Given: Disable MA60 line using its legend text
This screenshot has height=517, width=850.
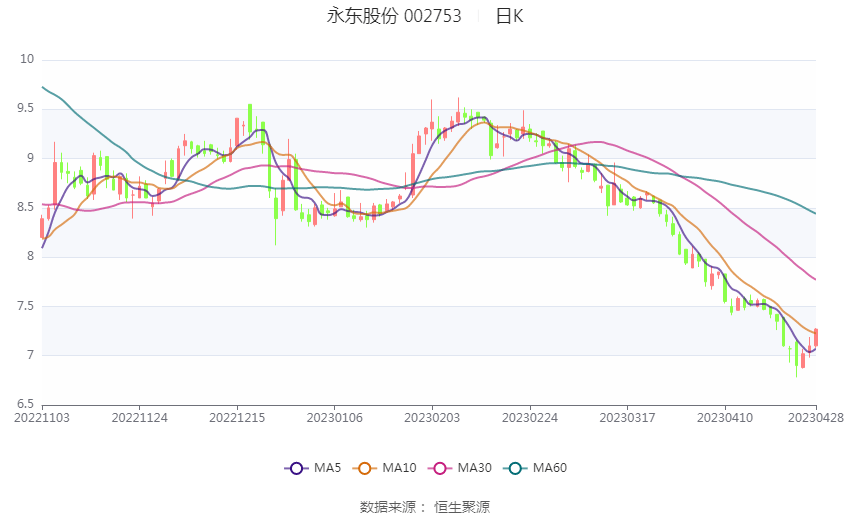Looking at the screenshot, I should click(549, 468).
